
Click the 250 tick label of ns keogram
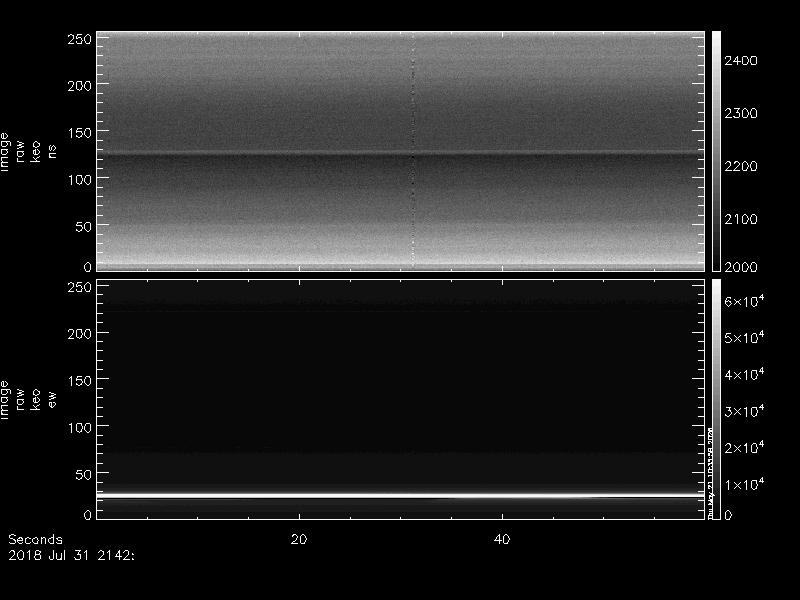(x=80, y=39)
